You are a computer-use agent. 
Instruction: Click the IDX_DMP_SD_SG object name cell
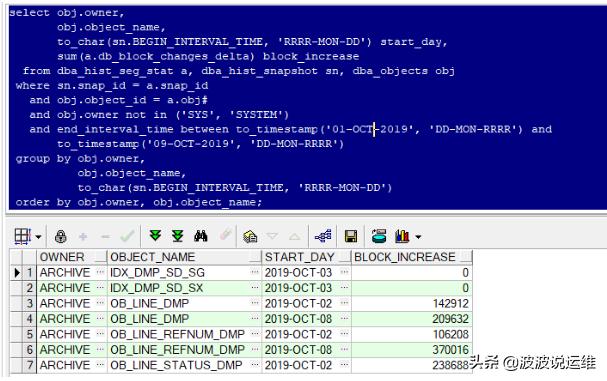pyautogui.click(x=158, y=273)
